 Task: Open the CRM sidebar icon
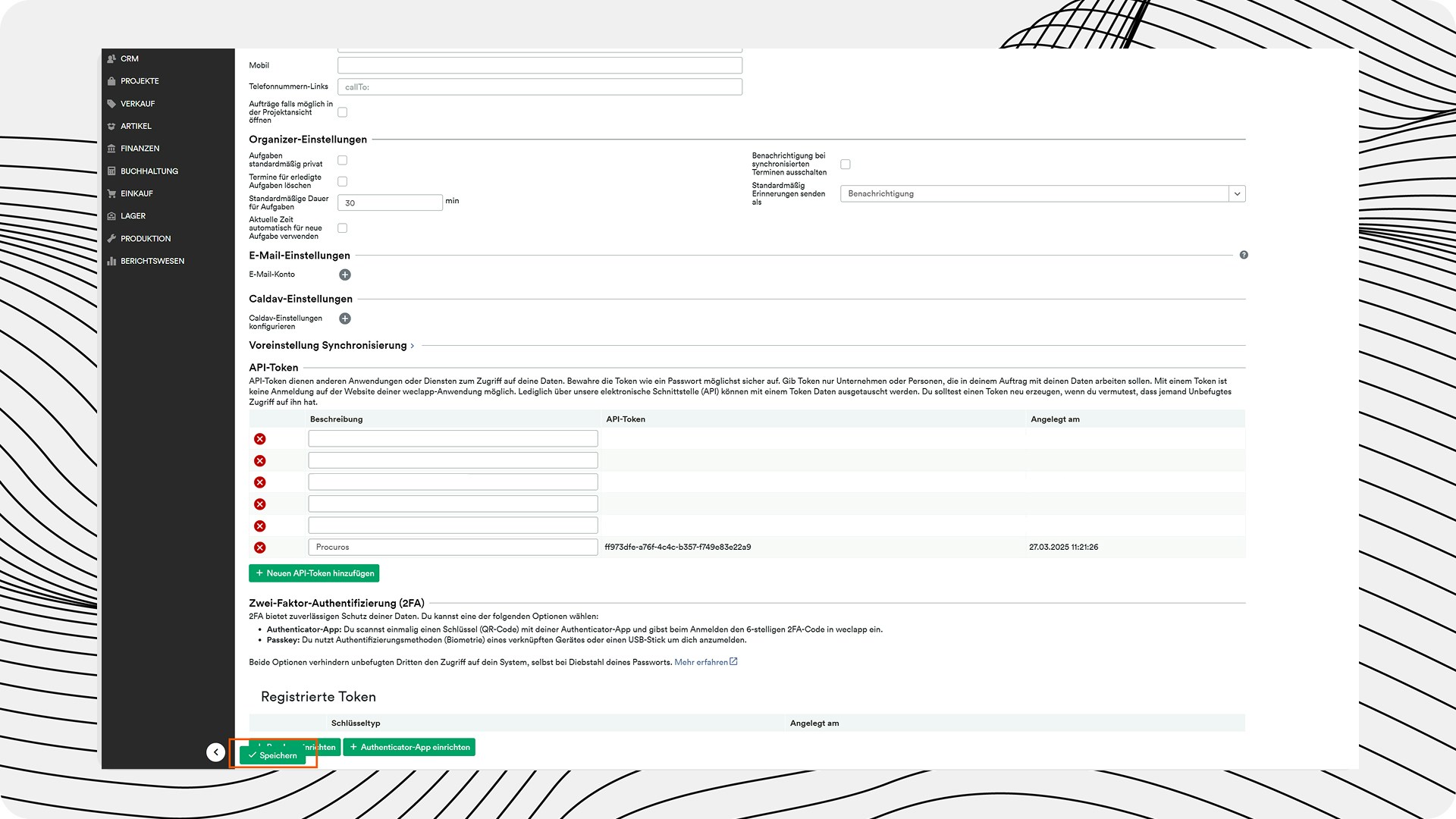[x=111, y=58]
